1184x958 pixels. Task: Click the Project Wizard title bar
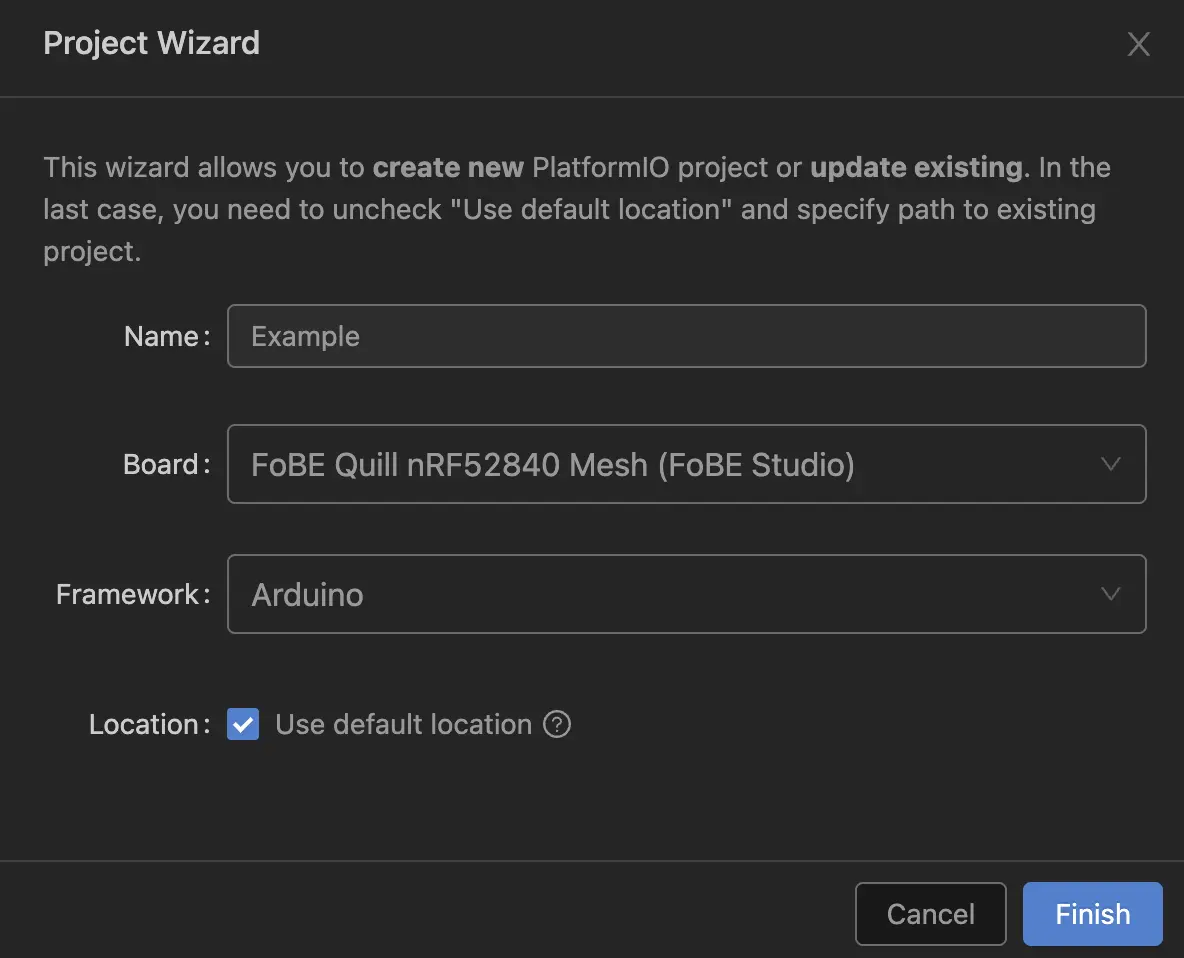pos(151,43)
